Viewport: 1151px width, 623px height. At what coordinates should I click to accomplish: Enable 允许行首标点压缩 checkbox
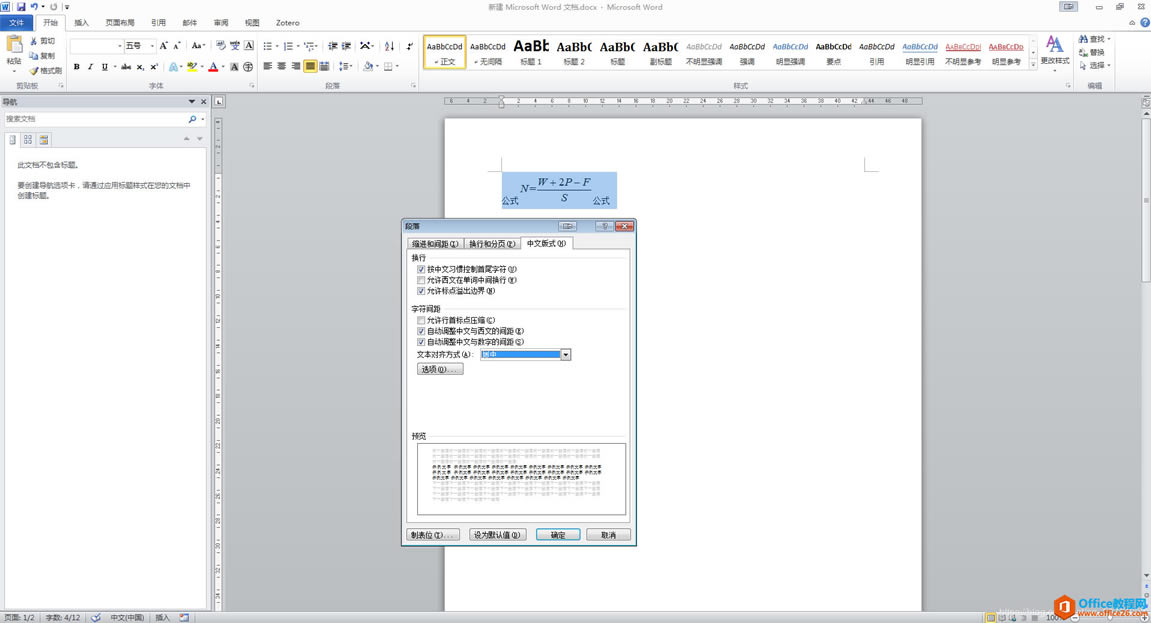(x=422, y=321)
